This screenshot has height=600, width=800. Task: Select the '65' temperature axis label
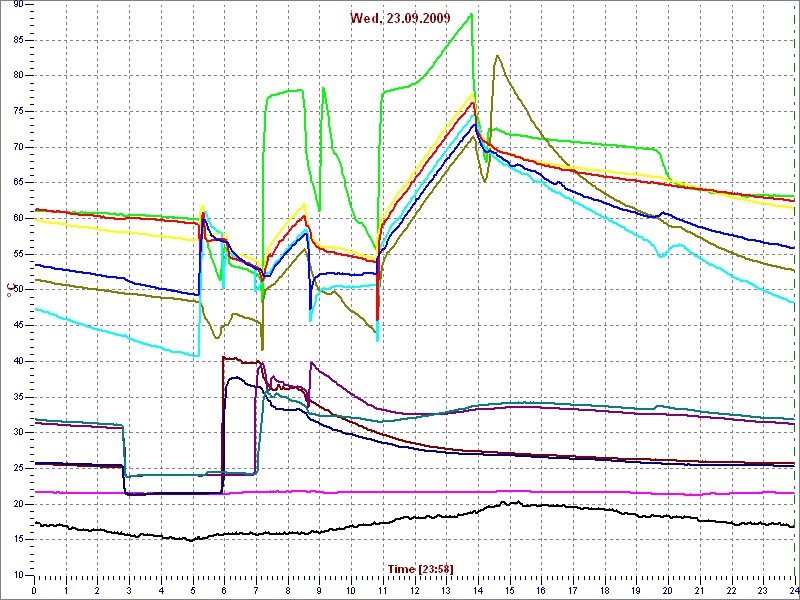[19, 183]
